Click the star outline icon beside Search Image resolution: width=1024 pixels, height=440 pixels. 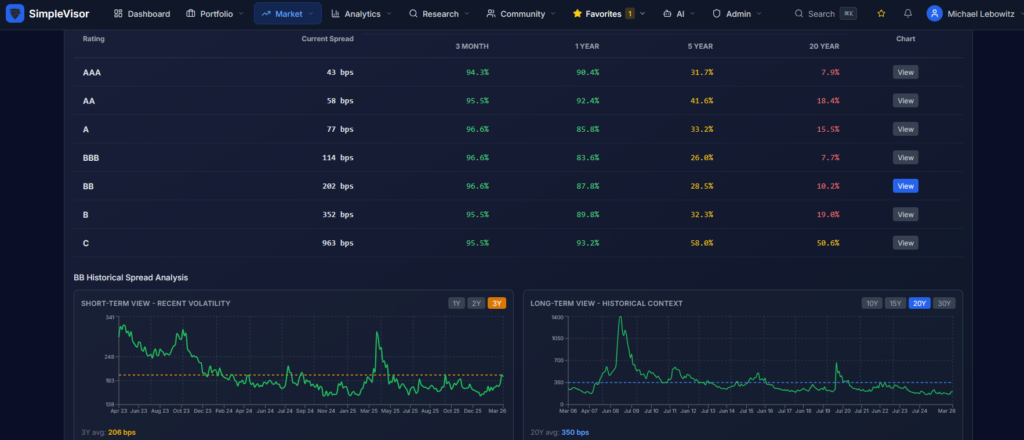click(881, 14)
